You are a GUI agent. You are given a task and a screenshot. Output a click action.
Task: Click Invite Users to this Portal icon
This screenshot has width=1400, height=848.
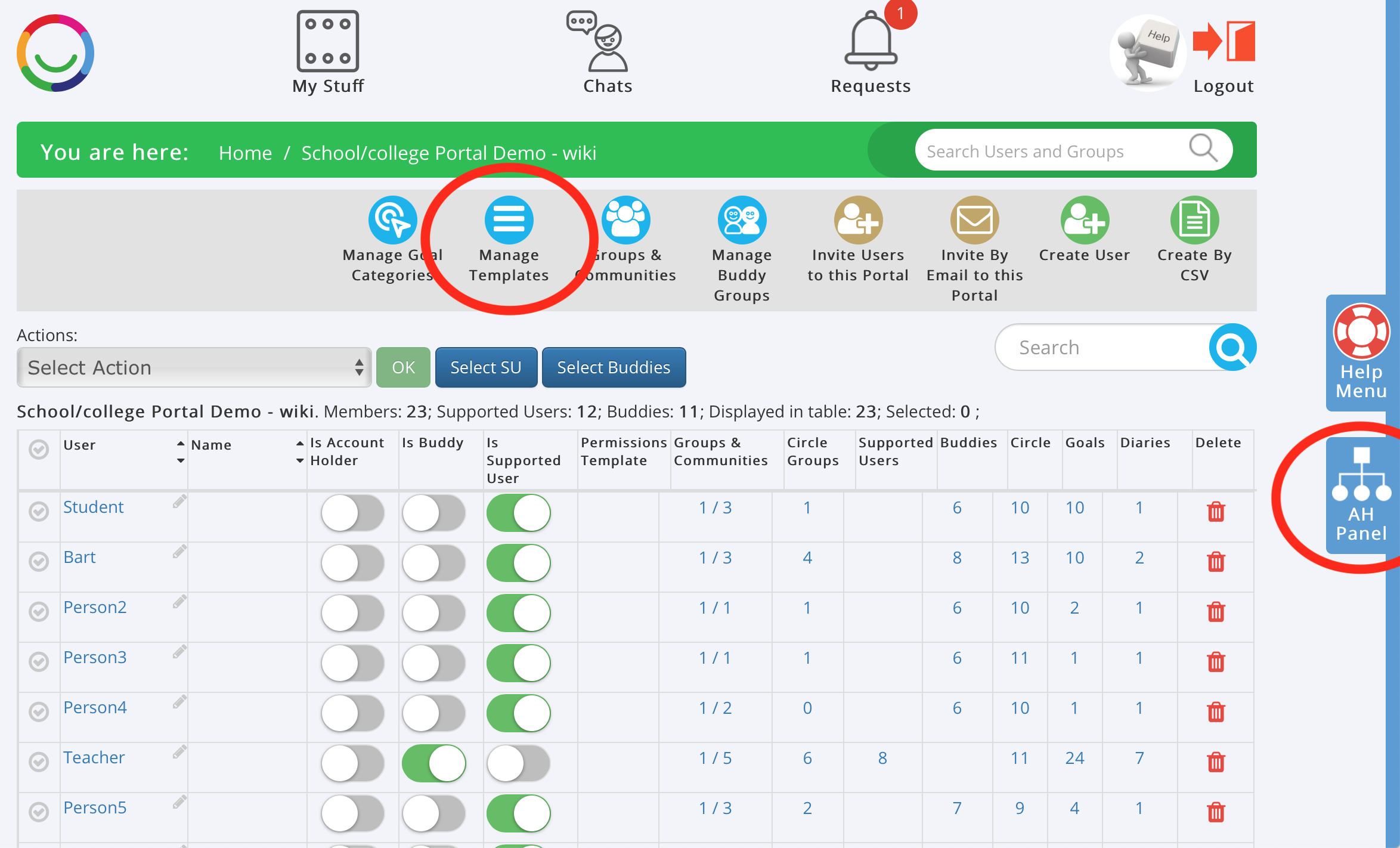[x=857, y=221]
